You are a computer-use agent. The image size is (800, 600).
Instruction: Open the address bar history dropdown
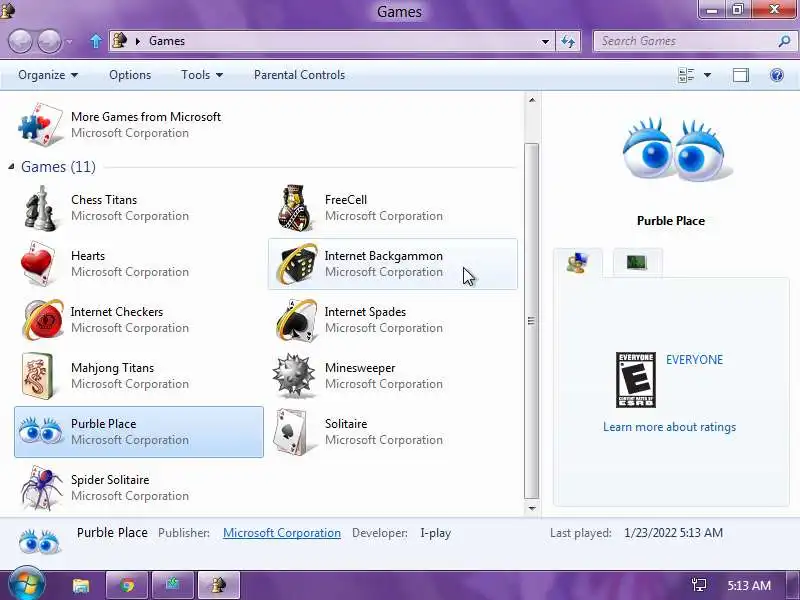(545, 41)
